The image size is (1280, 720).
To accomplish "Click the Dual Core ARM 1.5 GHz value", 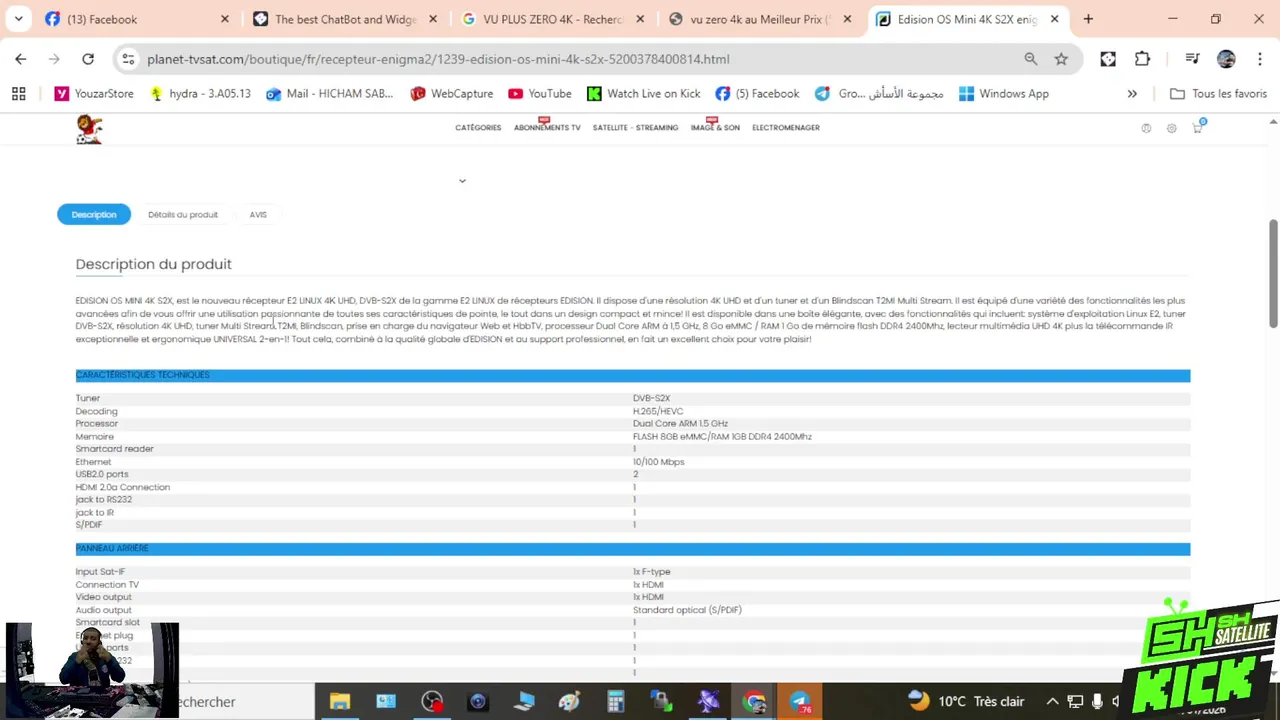I will (x=680, y=424).
